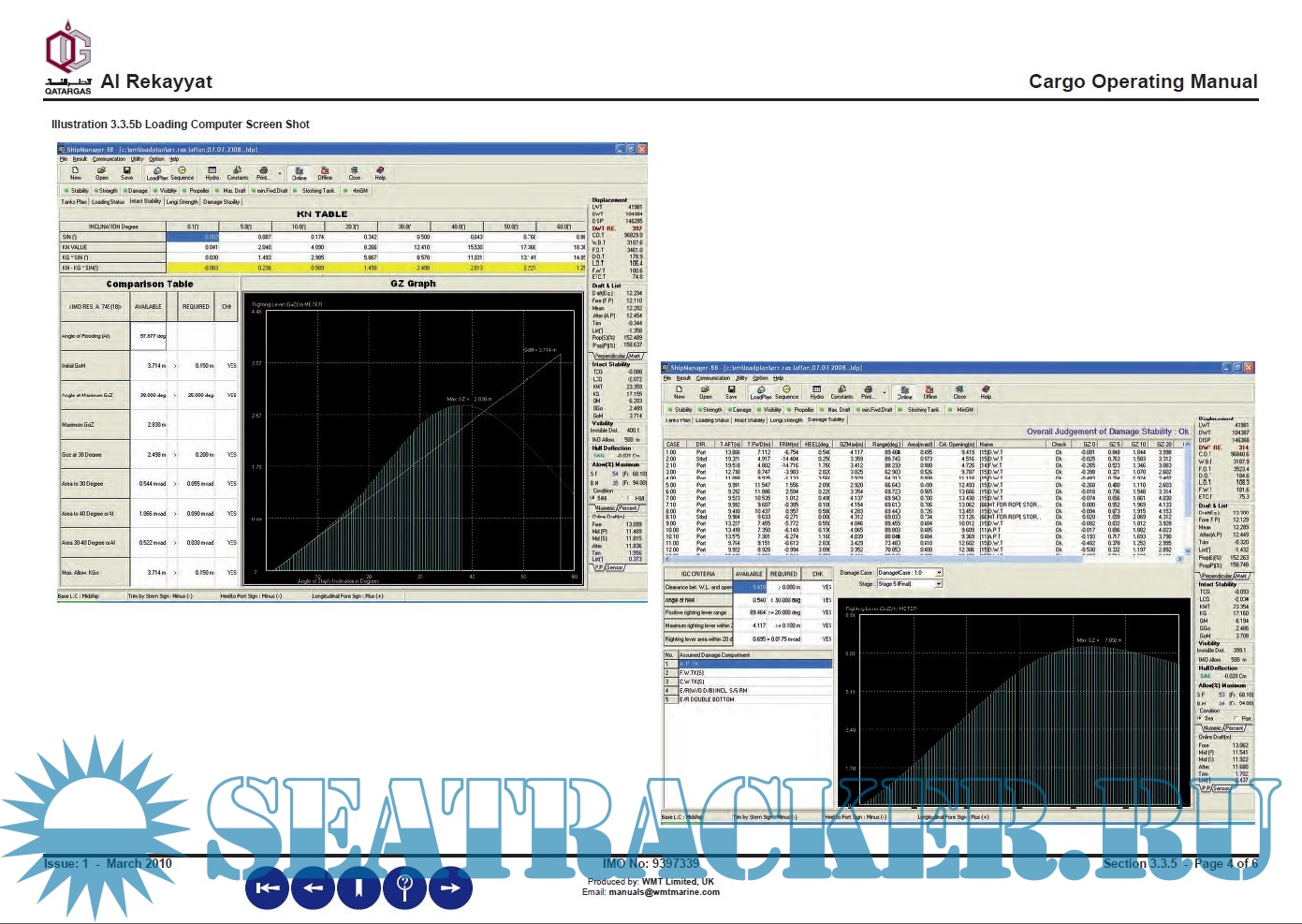Open the Damage Case dropdown

(x=939, y=572)
